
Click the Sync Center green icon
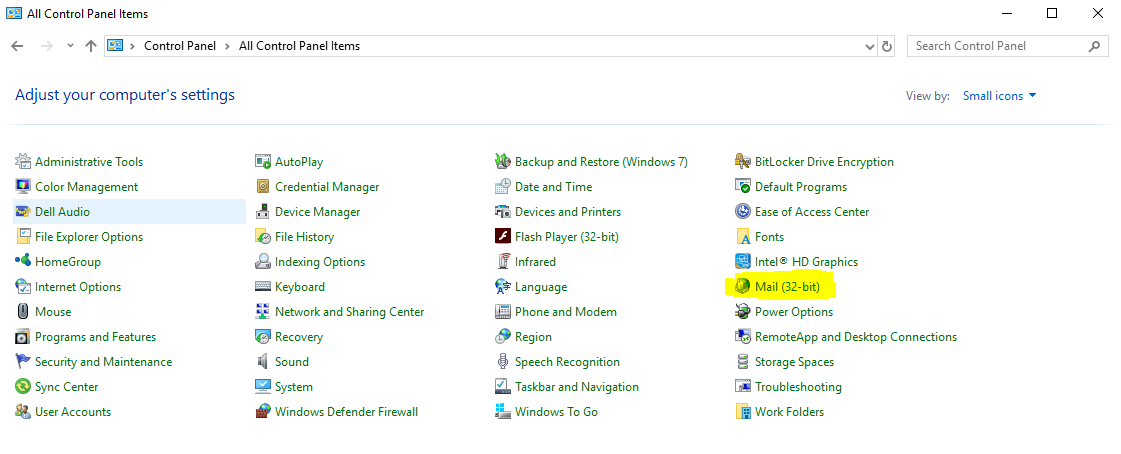[x=23, y=387]
